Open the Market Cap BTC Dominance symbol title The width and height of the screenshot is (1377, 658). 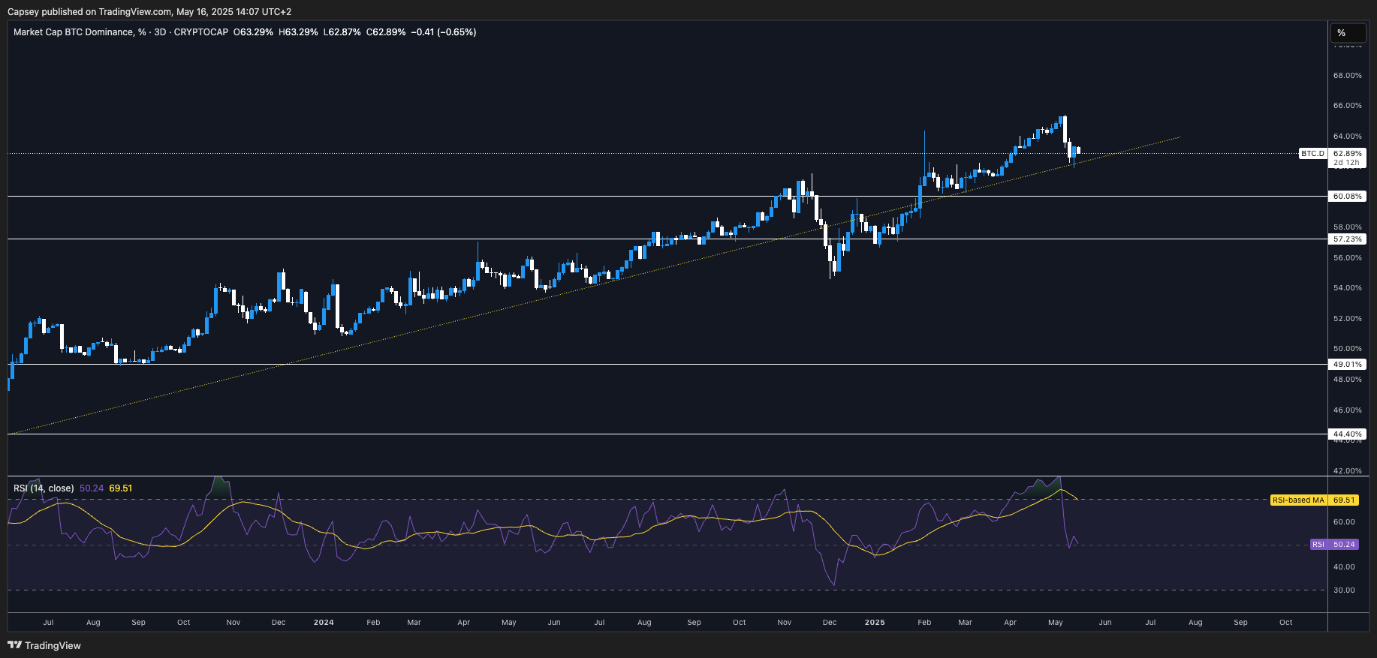[x=74, y=32]
